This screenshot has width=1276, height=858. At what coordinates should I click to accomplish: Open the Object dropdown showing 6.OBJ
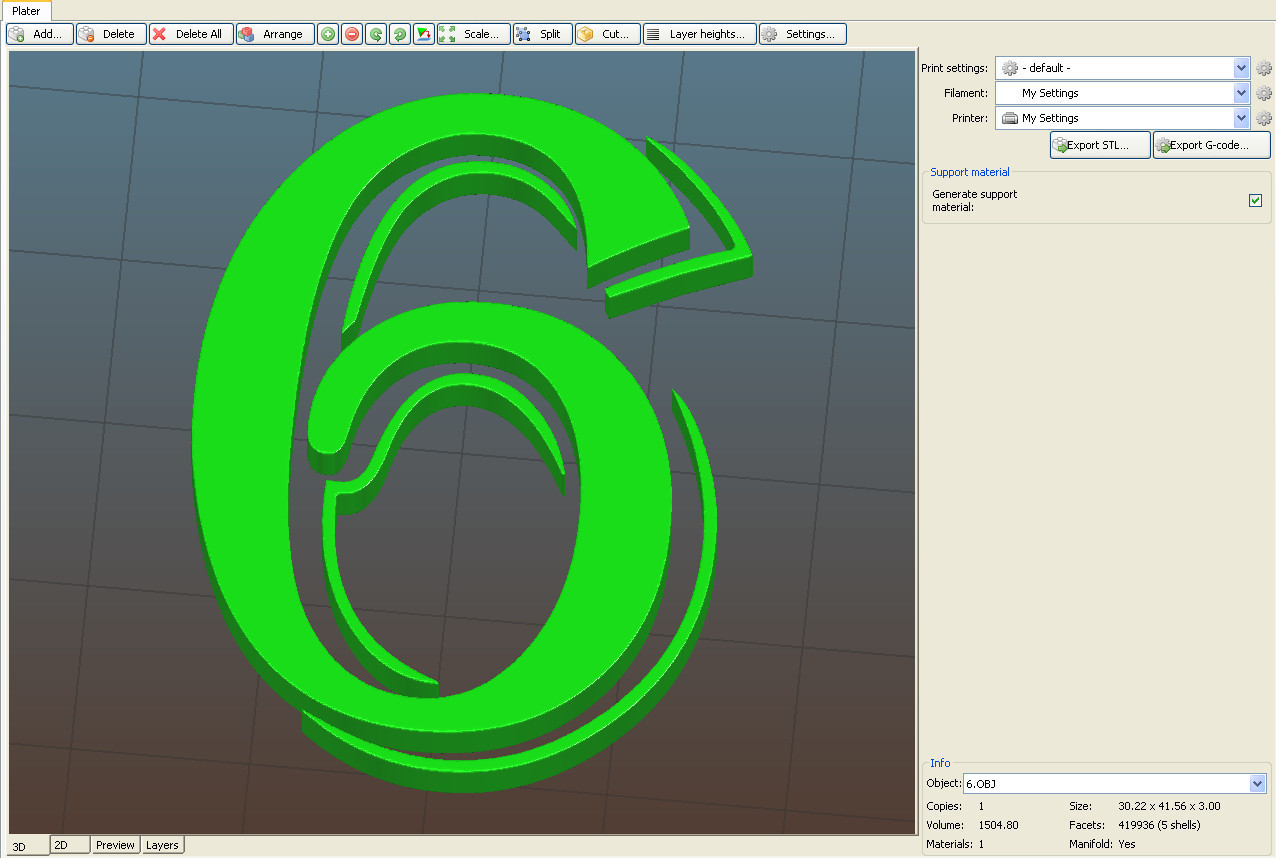(x=1258, y=783)
